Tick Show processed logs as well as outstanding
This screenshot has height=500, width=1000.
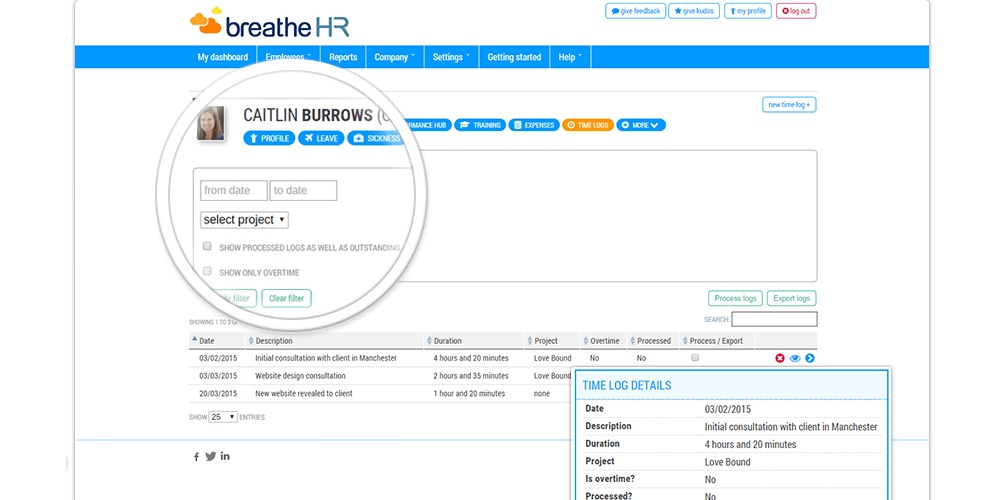pos(207,246)
